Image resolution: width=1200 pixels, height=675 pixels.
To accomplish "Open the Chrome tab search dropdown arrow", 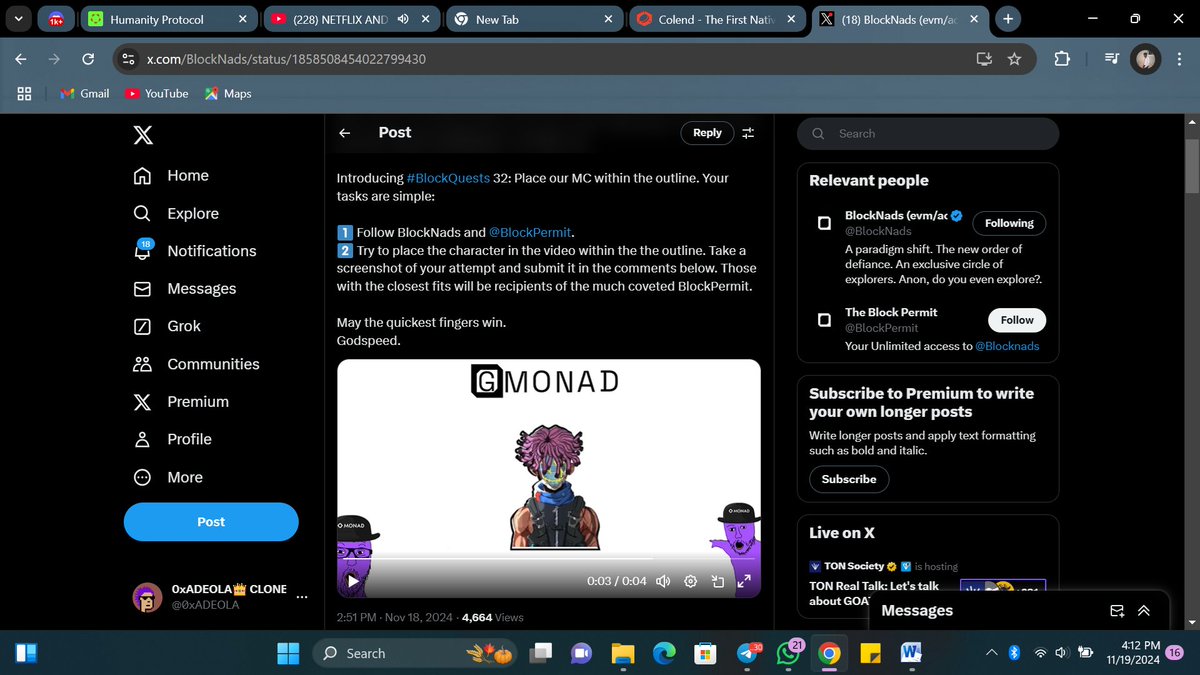I will tap(18, 18).
